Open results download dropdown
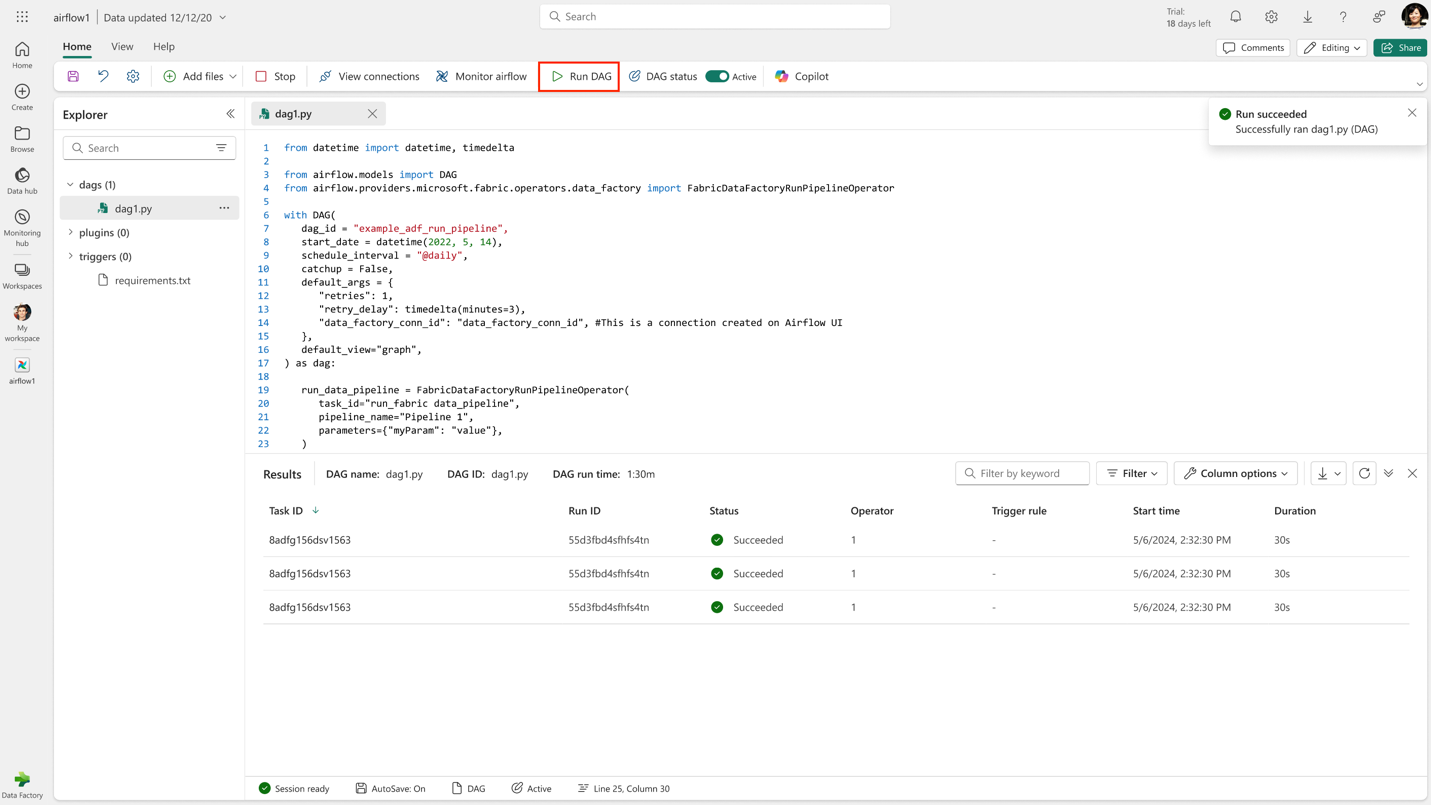Viewport: 1431px width, 805px height. [x=1329, y=473]
